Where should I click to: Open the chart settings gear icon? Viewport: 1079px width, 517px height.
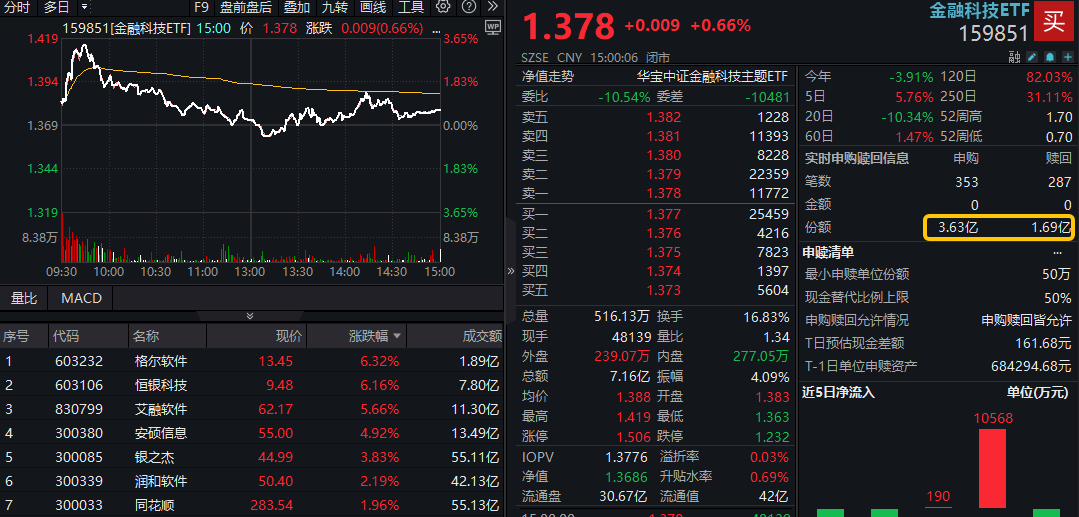(x=443, y=8)
